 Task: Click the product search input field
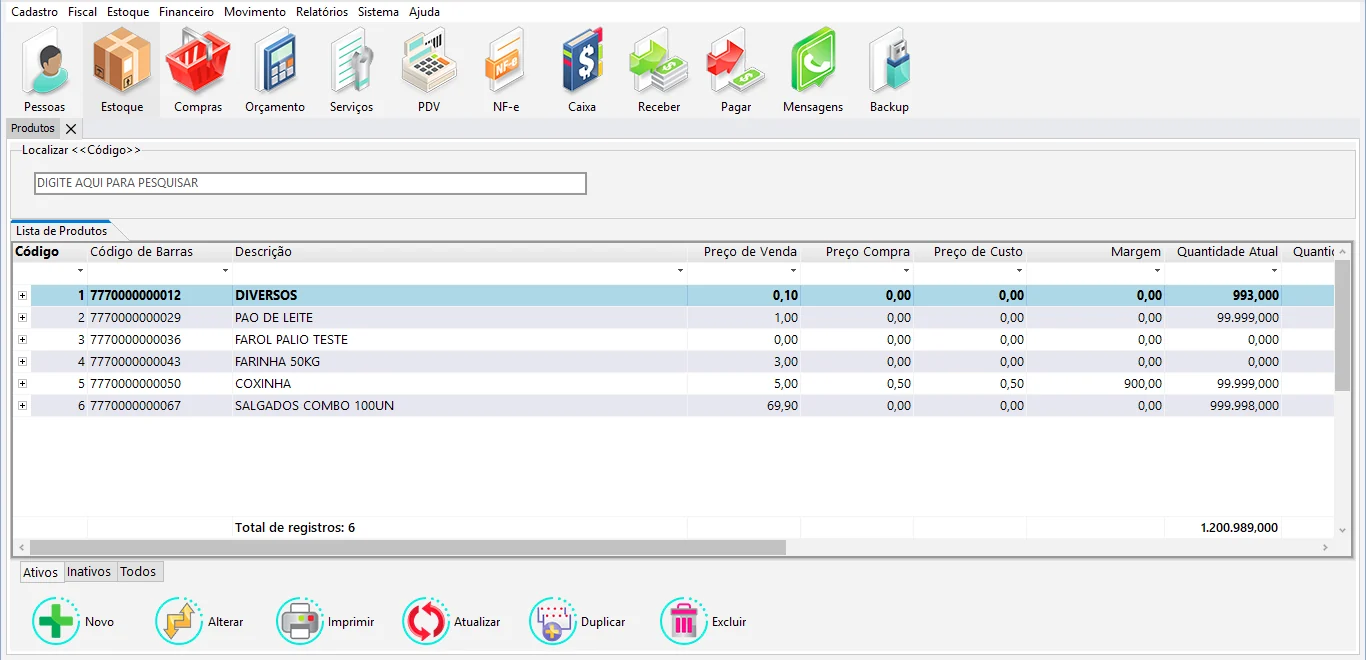(310, 184)
